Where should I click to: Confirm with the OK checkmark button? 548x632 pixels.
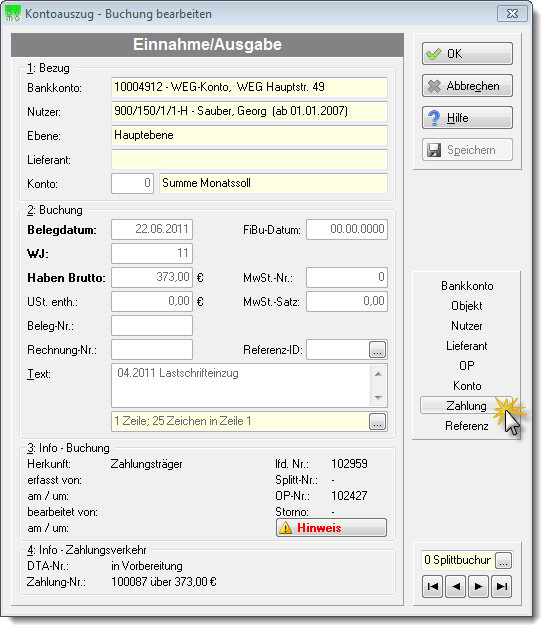(467, 54)
